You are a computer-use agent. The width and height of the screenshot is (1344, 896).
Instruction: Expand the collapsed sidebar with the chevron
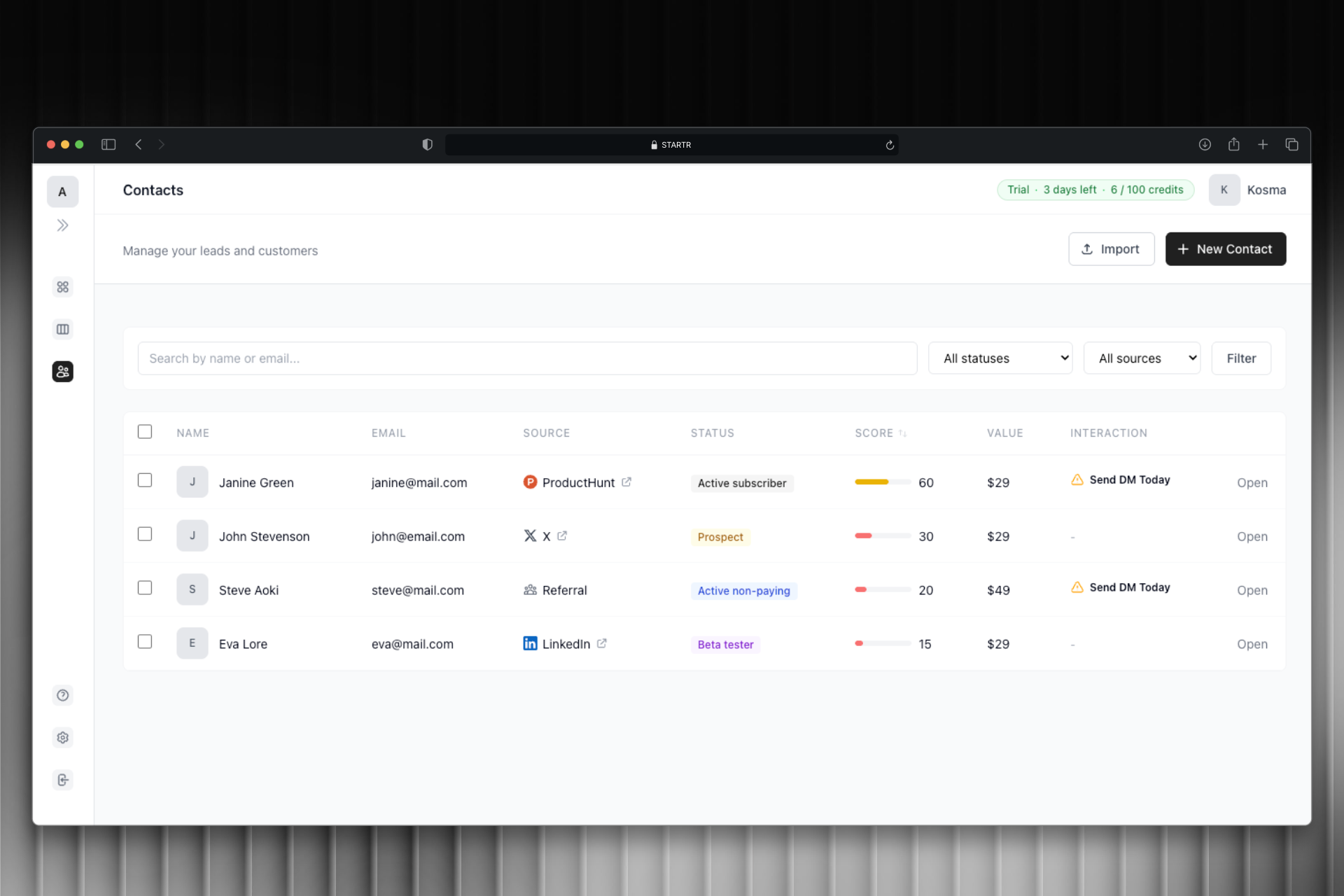63,225
